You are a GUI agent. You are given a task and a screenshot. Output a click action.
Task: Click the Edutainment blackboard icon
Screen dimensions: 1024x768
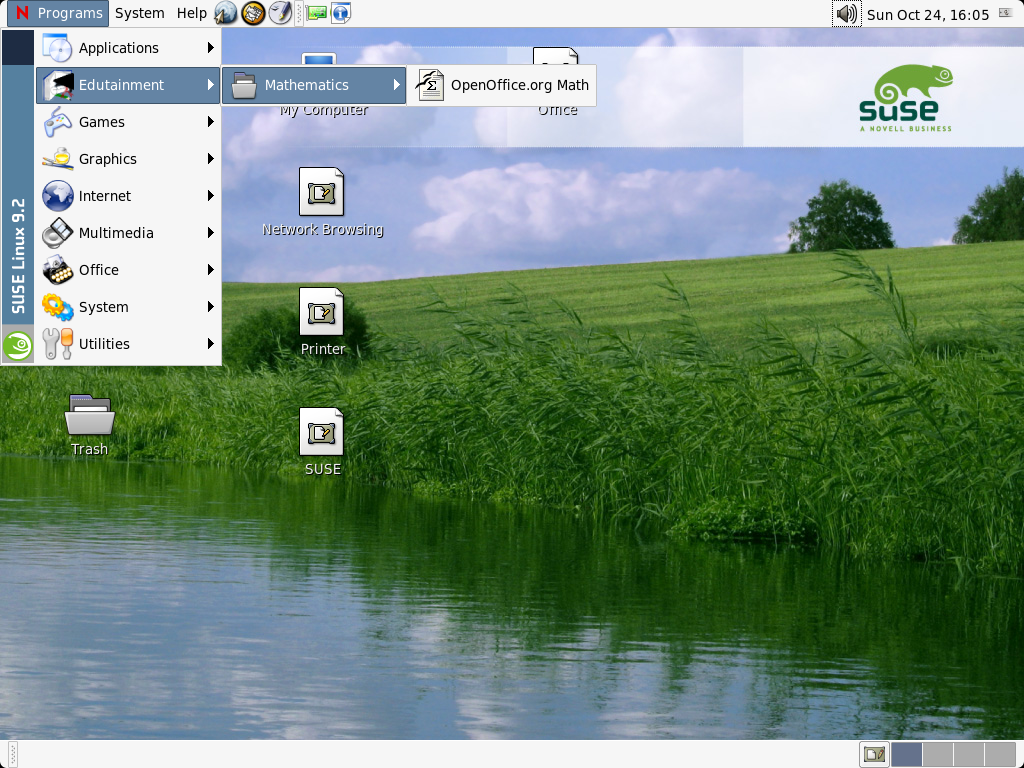click(x=57, y=85)
